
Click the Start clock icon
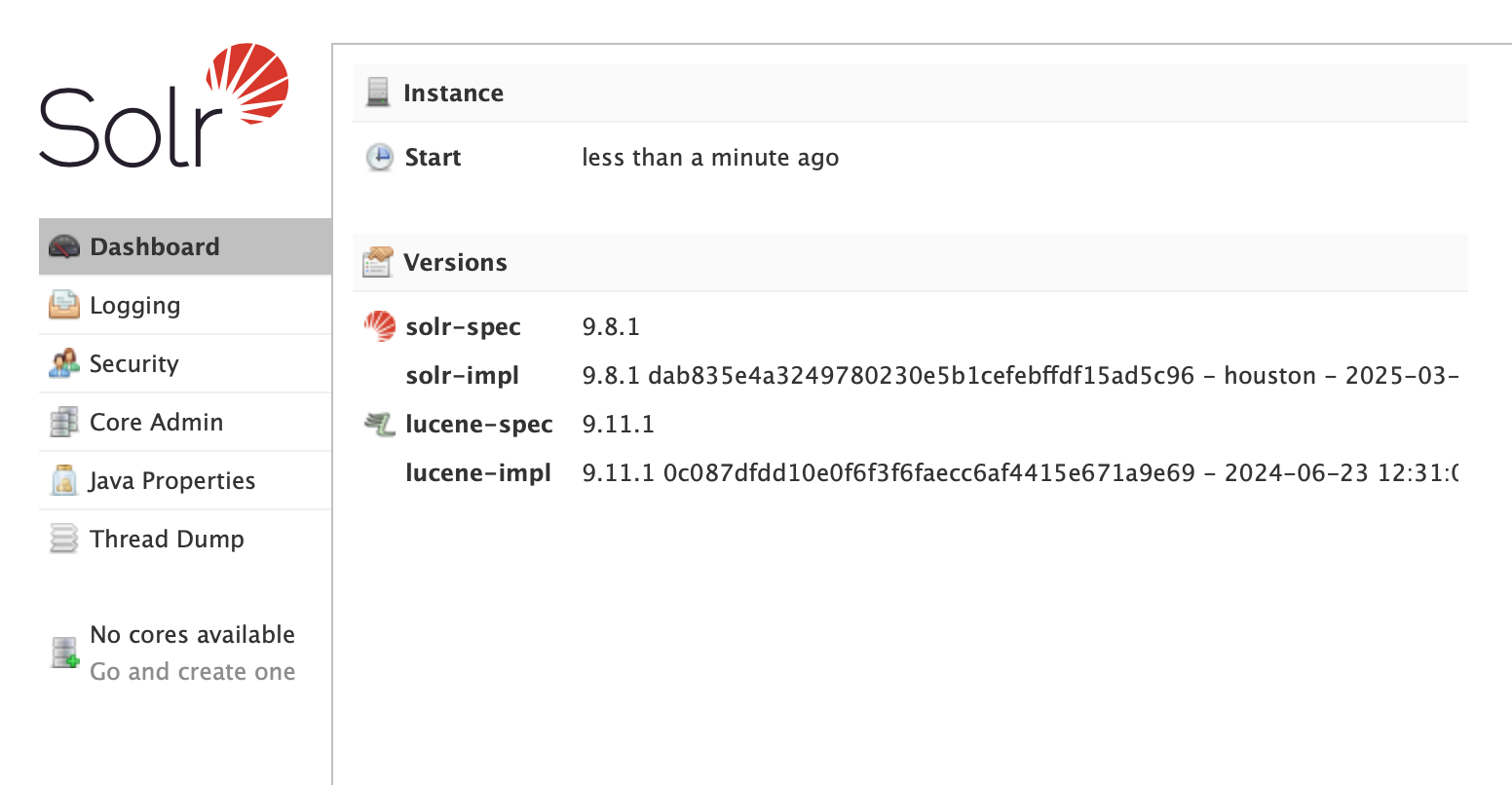coord(379,157)
